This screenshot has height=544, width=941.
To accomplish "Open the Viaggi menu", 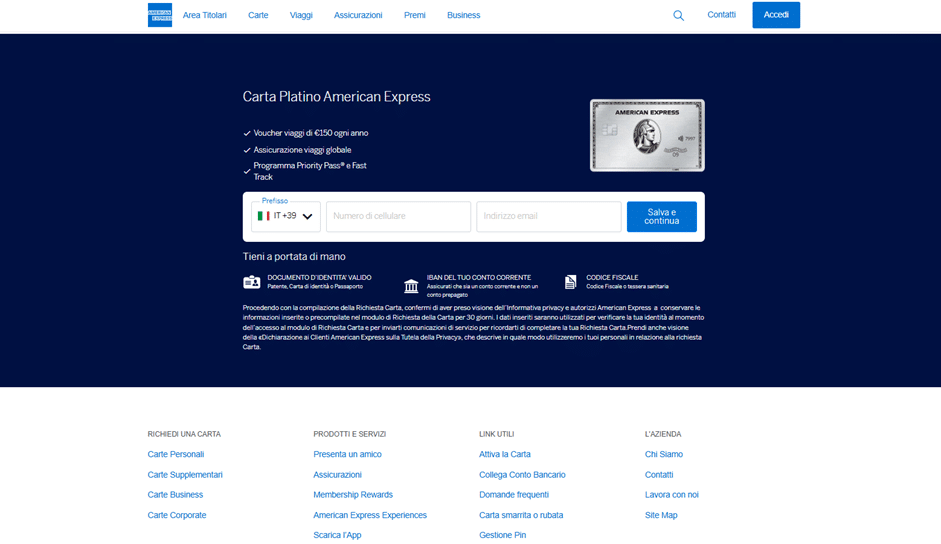I will click(x=301, y=15).
